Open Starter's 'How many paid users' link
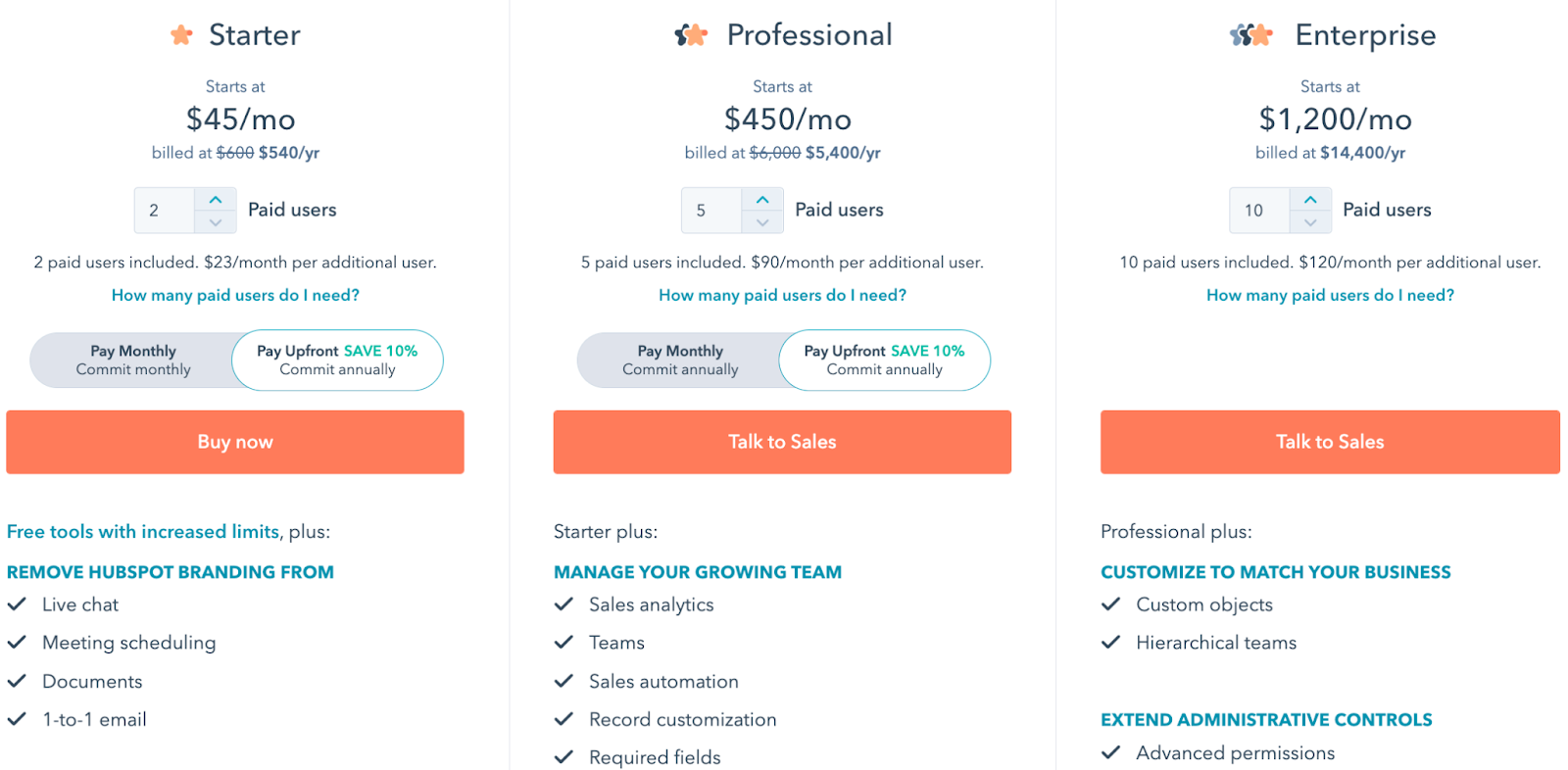Screen dimensions: 1568x770 (x=235, y=295)
